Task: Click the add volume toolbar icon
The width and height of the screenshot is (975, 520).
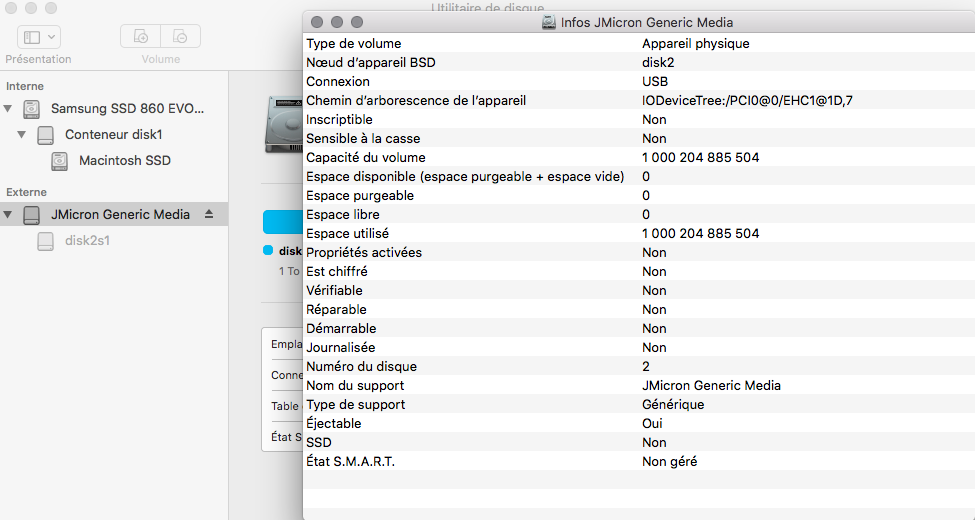Action: 141,37
